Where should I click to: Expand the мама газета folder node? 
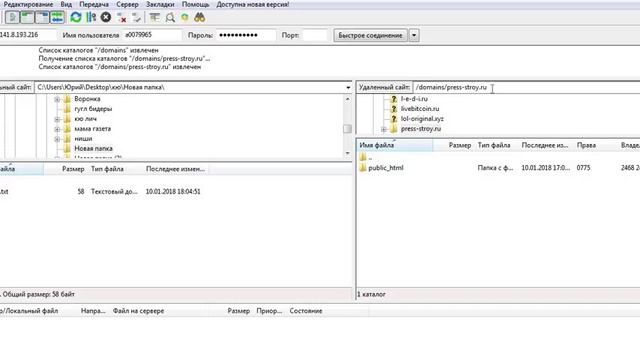[x=57, y=129]
